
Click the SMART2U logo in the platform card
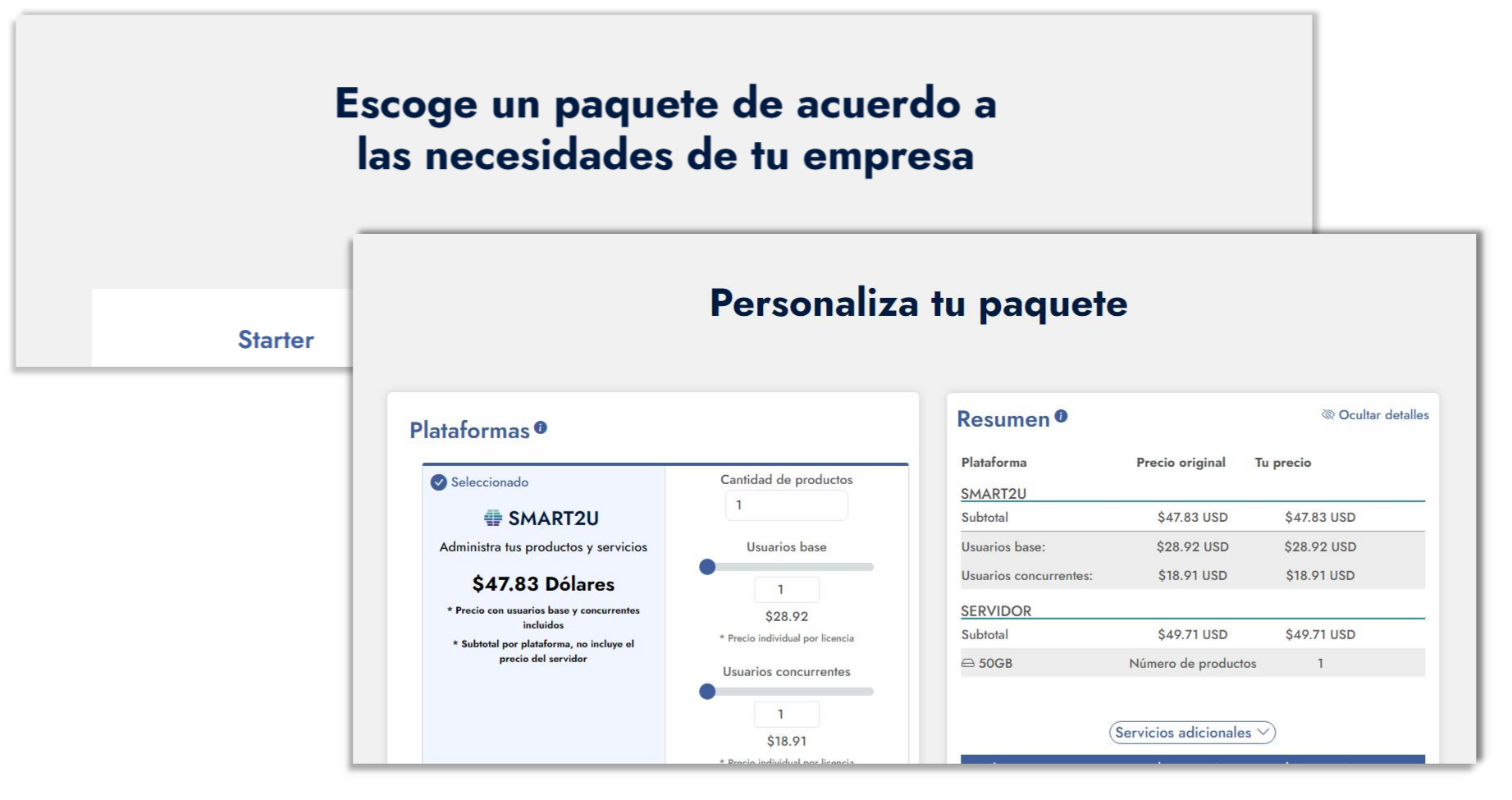click(493, 518)
